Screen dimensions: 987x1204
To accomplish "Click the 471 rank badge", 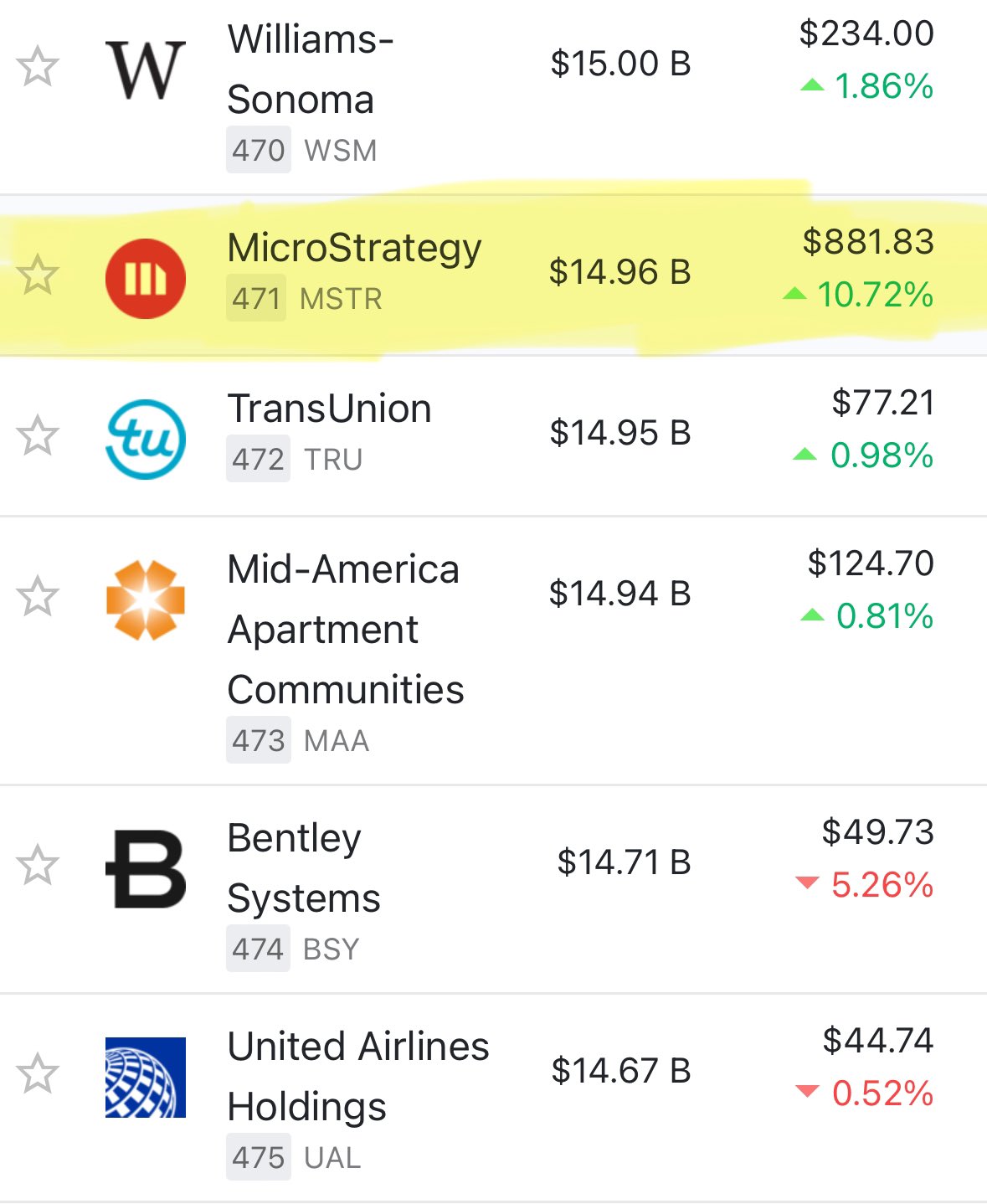I will 256,299.
